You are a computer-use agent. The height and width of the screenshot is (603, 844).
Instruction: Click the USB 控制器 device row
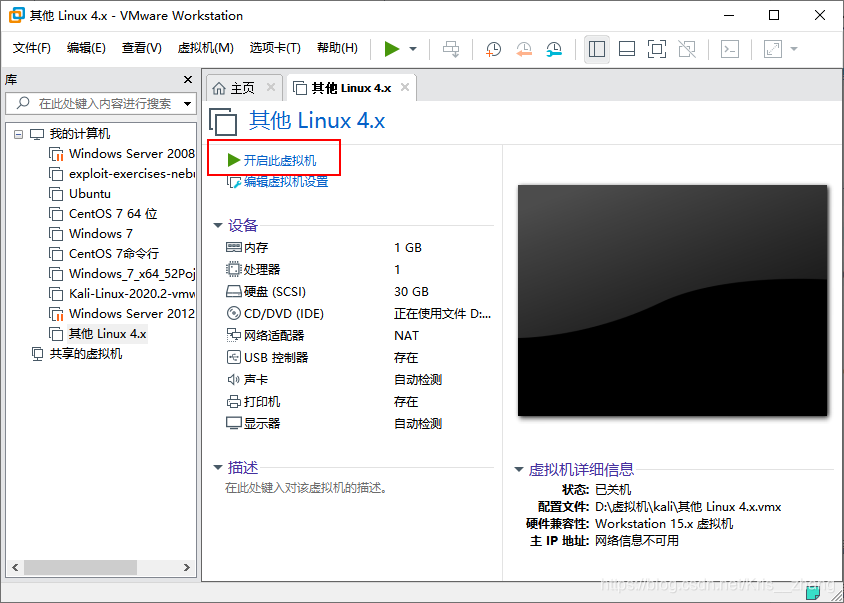coord(358,357)
